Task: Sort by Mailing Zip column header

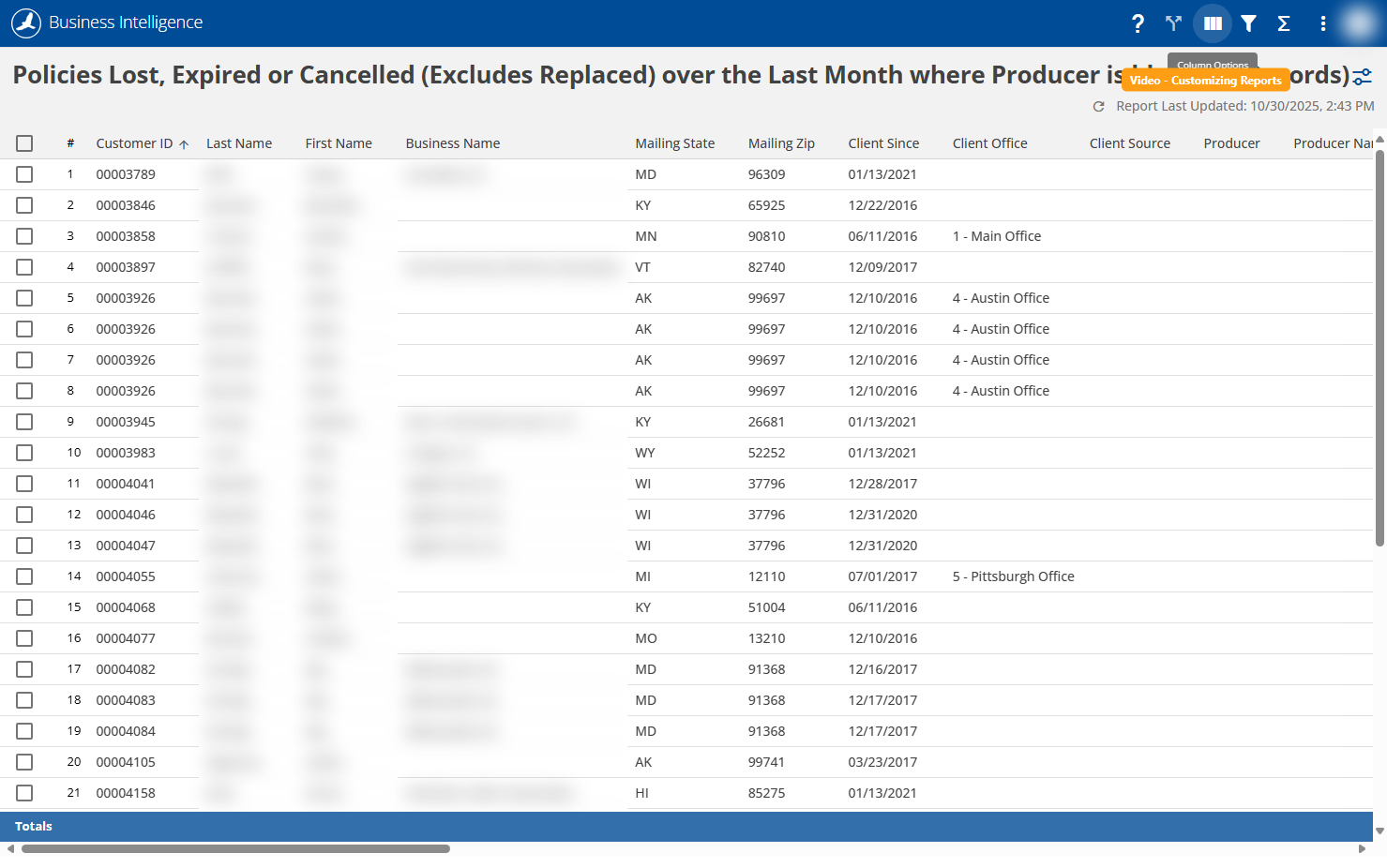Action: (x=781, y=143)
